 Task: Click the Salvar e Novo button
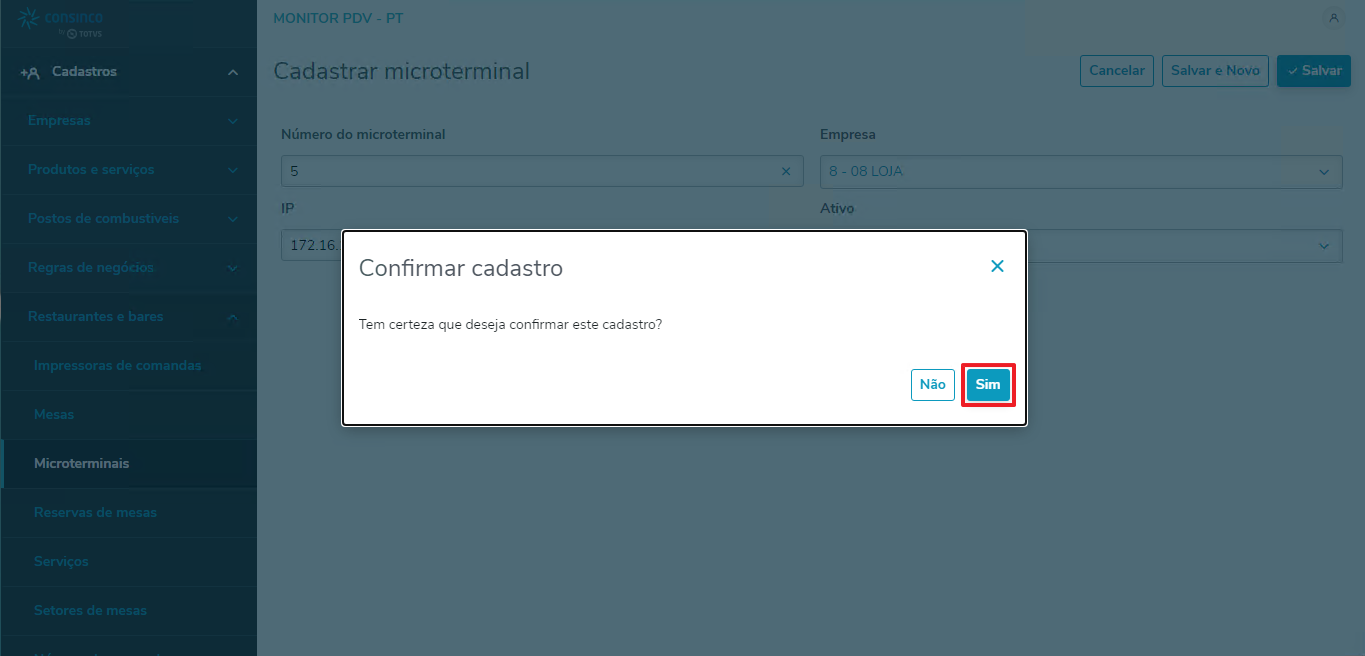1215,71
